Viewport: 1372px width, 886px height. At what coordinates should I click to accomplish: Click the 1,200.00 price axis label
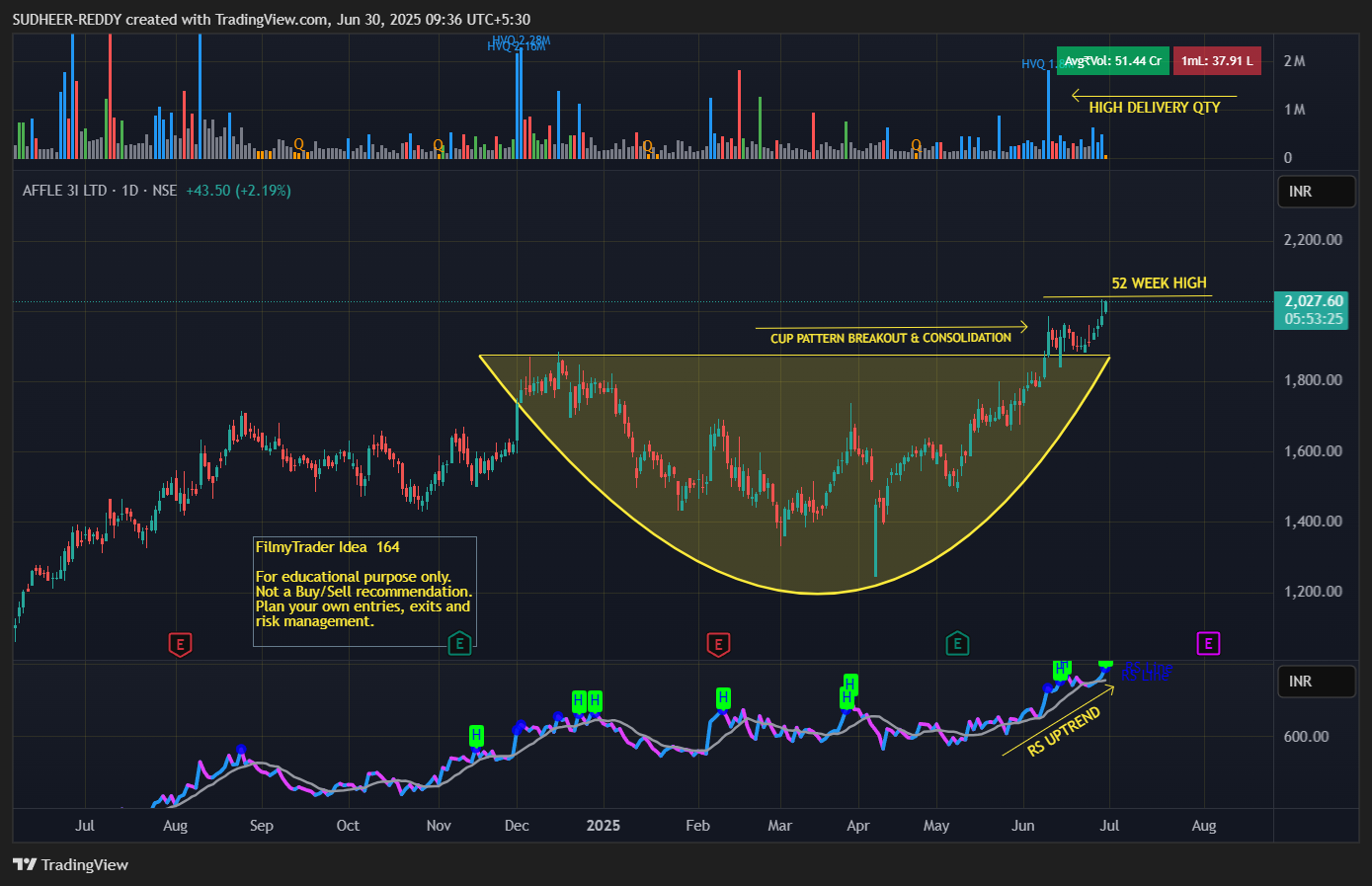tap(1313, 592)
